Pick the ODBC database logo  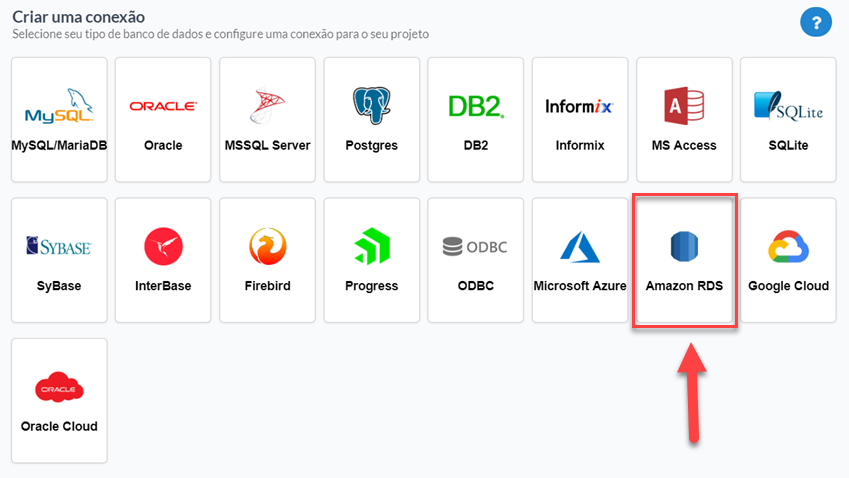click(x=475, y=247)
